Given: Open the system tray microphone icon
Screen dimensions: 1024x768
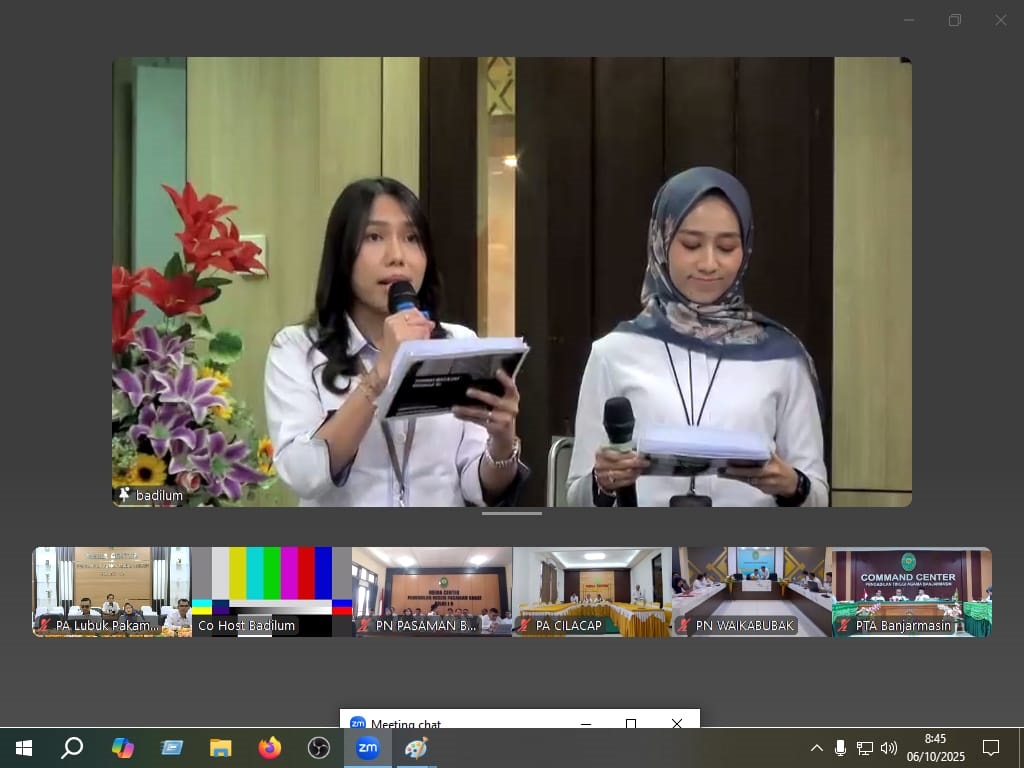Looking at the screenshot, I should tap(840, 747).
